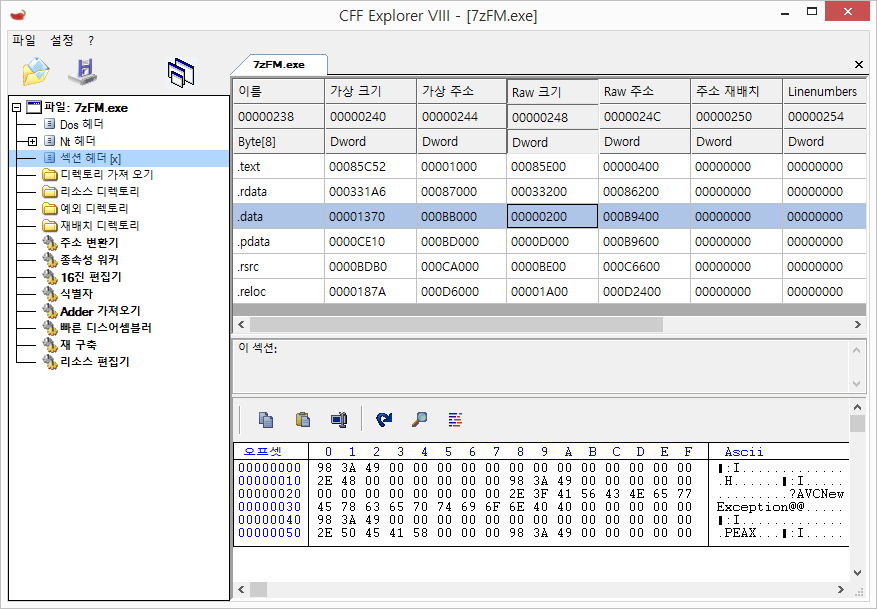Viewport: 877px width, 609px height.
Task: Click the blue undo arrow icon
Action: pyautogui.click(x=384, y=419)
